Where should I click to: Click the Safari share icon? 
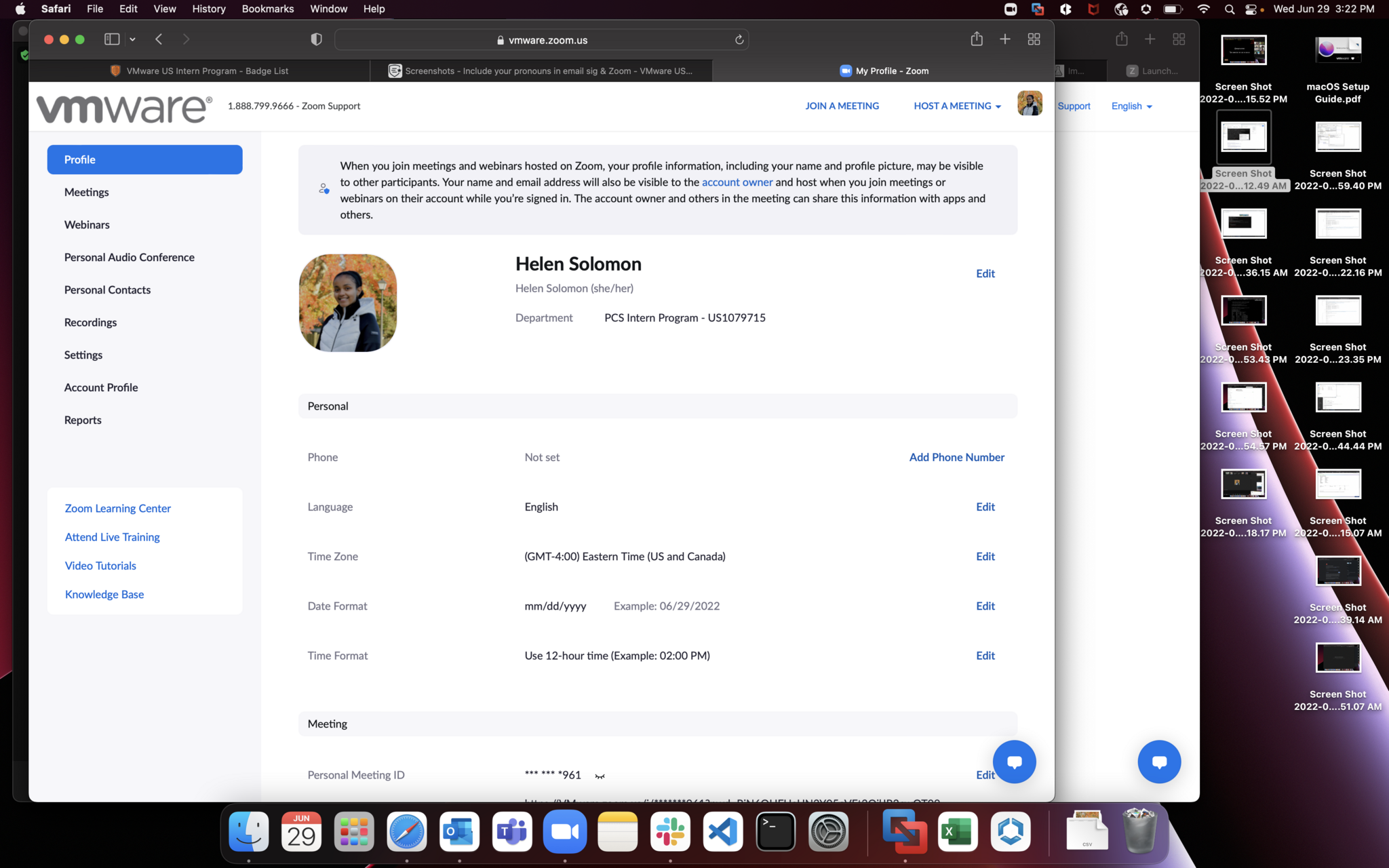[977, 39]
